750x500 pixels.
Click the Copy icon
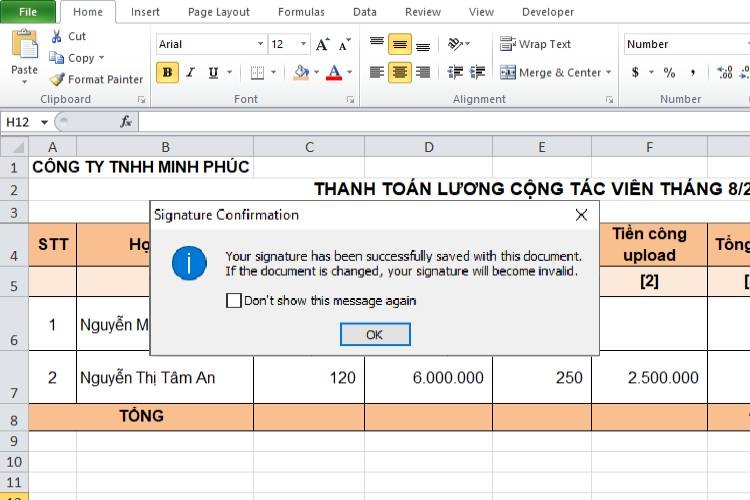click(x=56, y=58)
